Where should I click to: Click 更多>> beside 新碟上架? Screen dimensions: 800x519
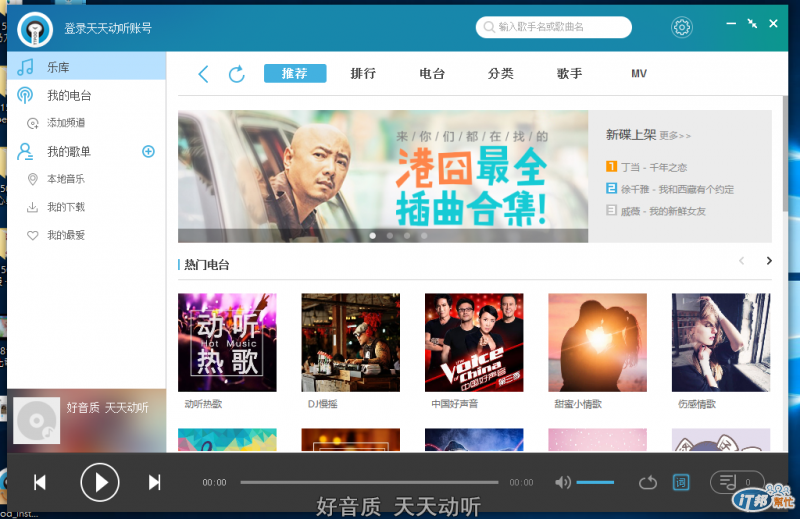point(675,136)
